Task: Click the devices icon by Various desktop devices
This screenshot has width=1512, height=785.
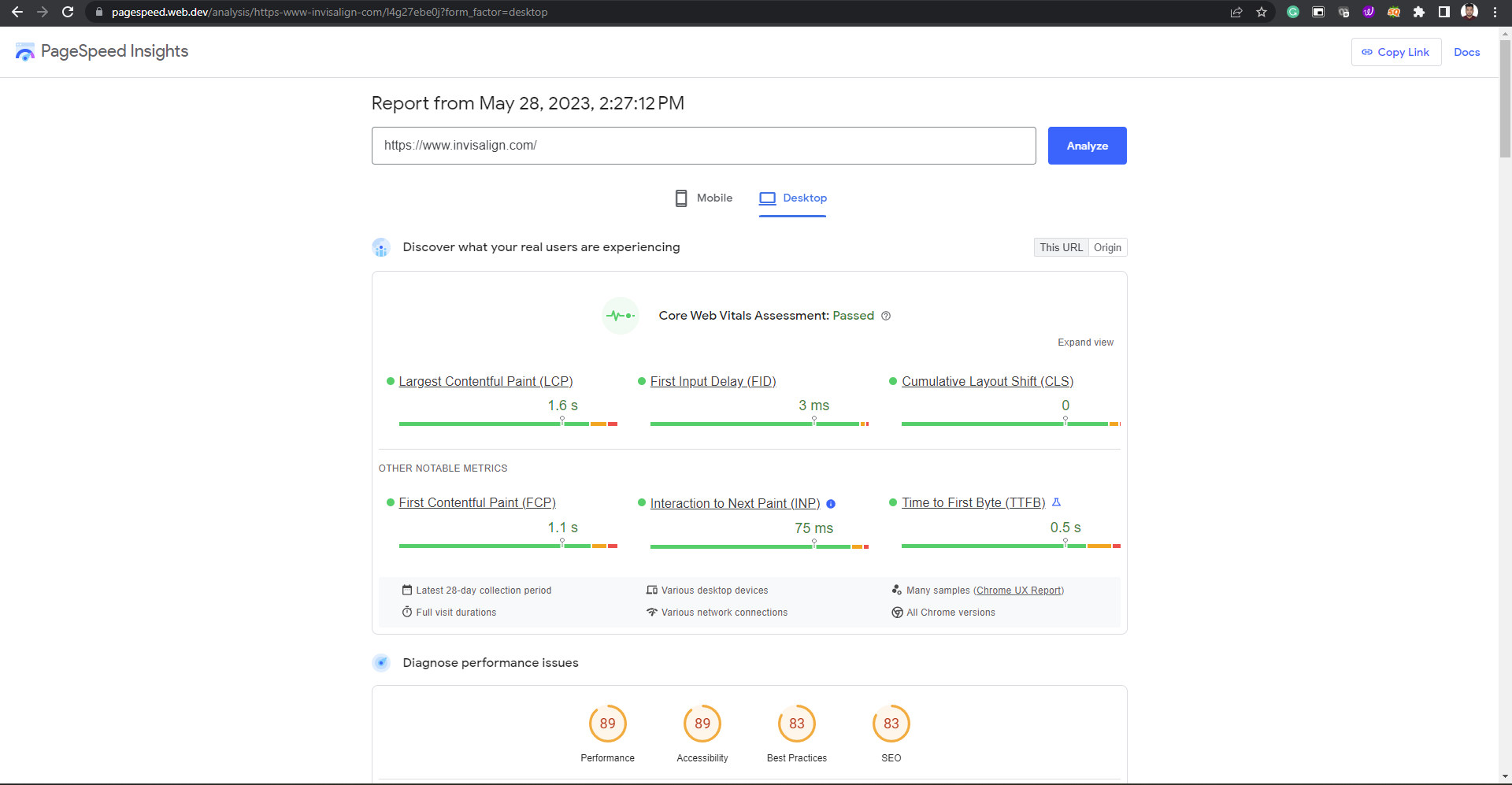Action: tap(652, 590)
